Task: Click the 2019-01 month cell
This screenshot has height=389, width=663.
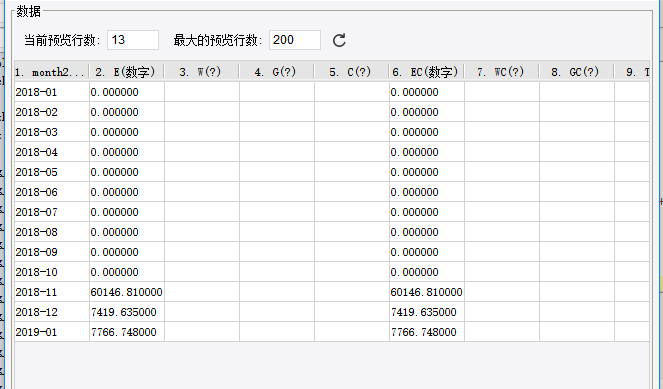Action: pyautogui.click(x=52, y=332)
